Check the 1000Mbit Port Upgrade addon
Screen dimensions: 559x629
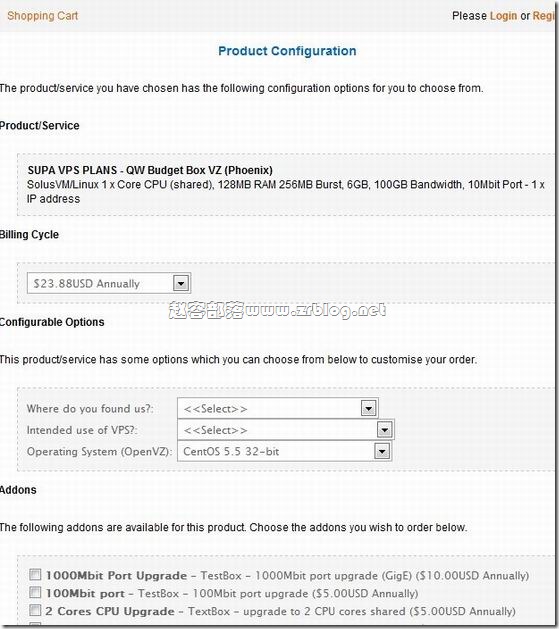coord(35,574)
